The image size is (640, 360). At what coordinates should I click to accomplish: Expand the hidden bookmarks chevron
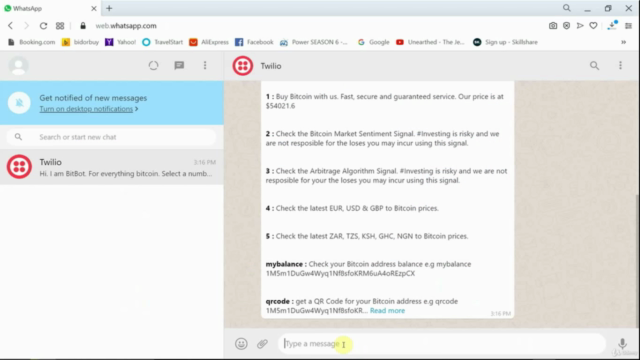coord(624,42)
